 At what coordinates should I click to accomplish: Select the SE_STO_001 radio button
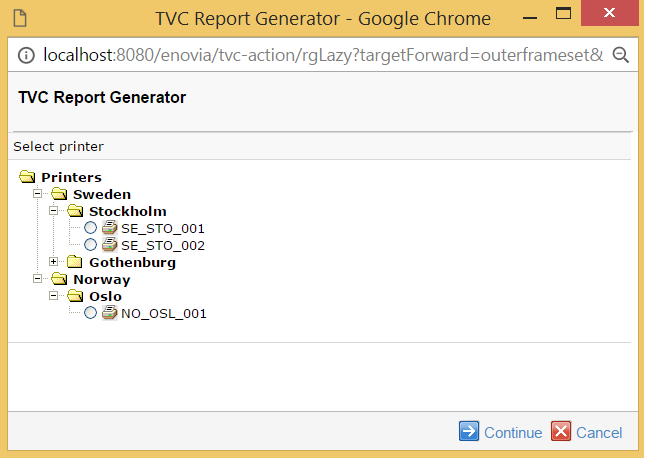pyautogui.click(x=91, y=228)
